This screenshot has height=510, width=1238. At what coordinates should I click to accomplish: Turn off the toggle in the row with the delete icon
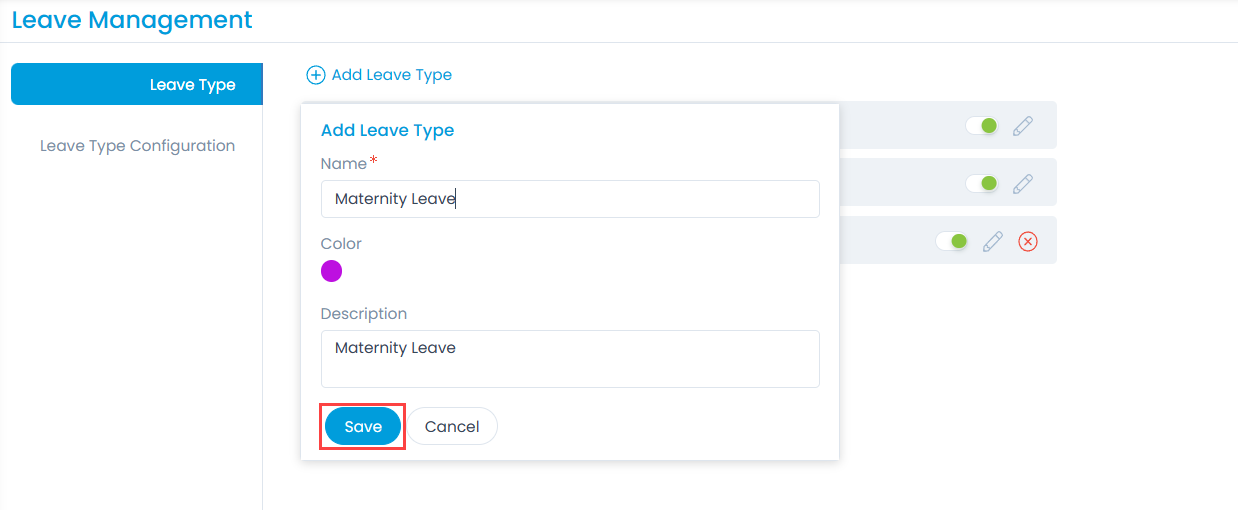point(952,242)
